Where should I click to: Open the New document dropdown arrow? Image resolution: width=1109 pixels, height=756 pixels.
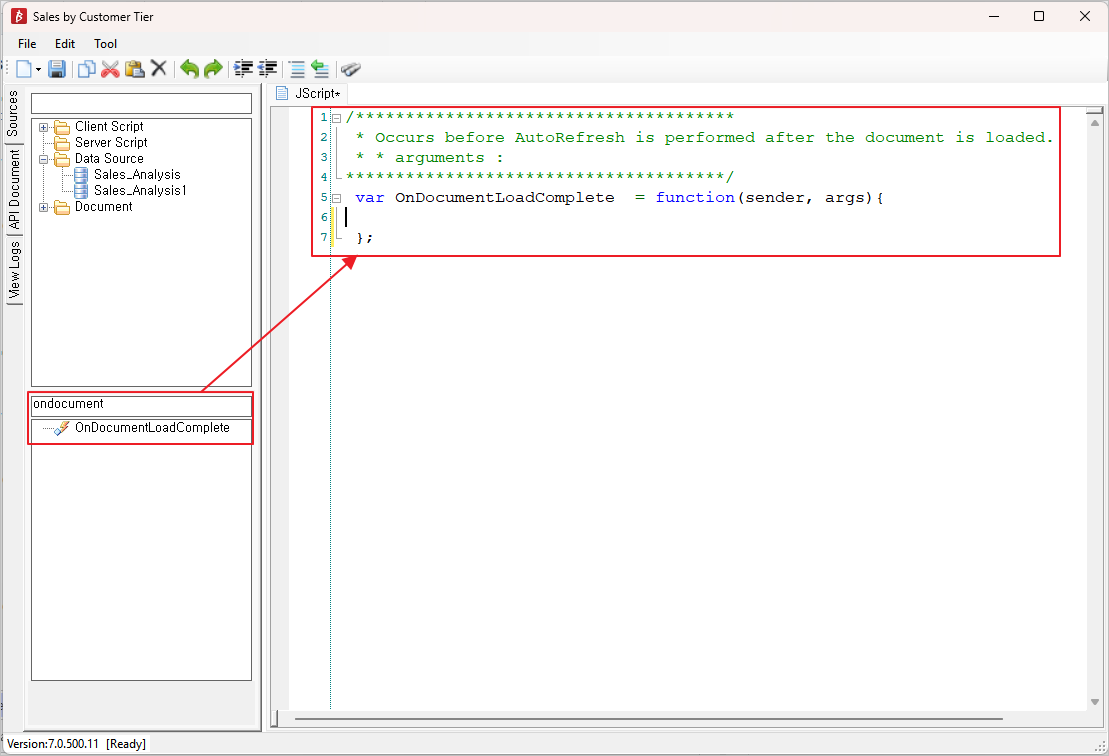pos(39,69)
